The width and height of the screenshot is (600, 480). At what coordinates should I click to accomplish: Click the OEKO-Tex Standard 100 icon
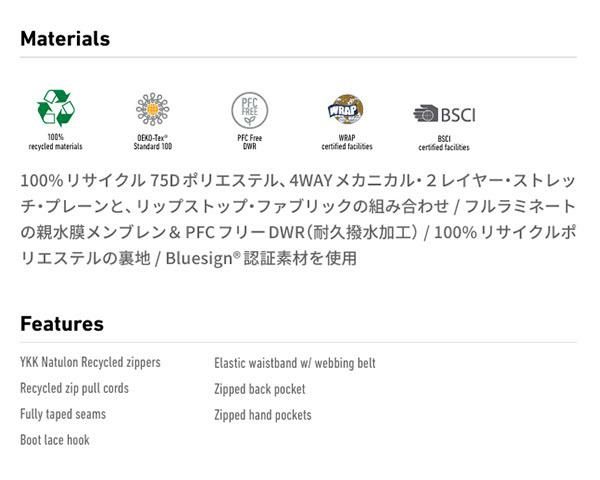tap(153, 109)
